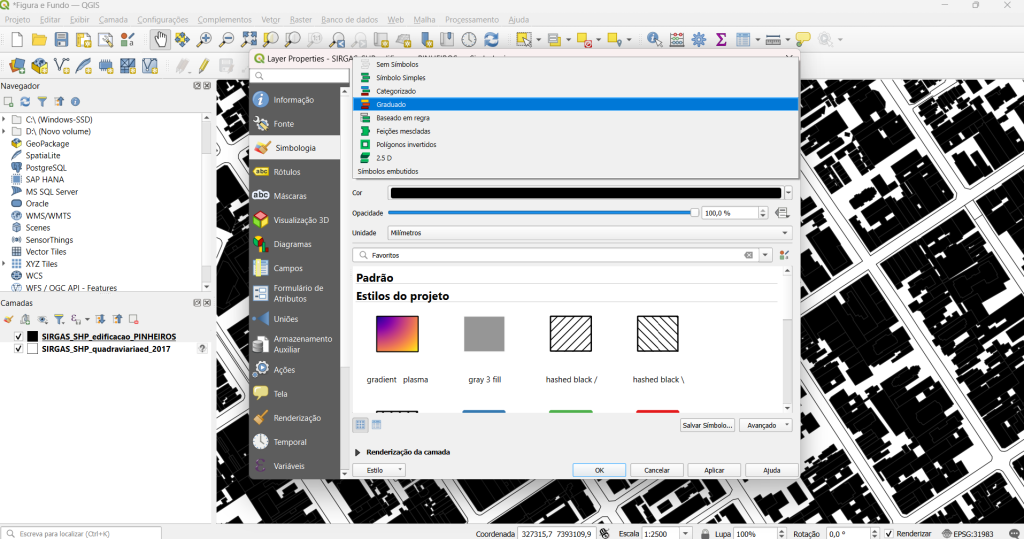Expand the XYZ Tiles tree node
The height and width of the screenshot is (539, 1024).
pyautogui.click(x=5, y=264)
